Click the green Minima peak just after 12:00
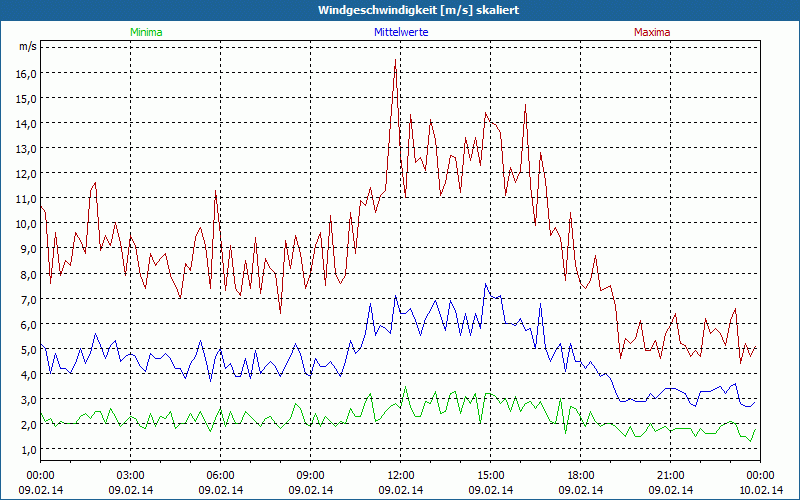 [x=405, y=387]
